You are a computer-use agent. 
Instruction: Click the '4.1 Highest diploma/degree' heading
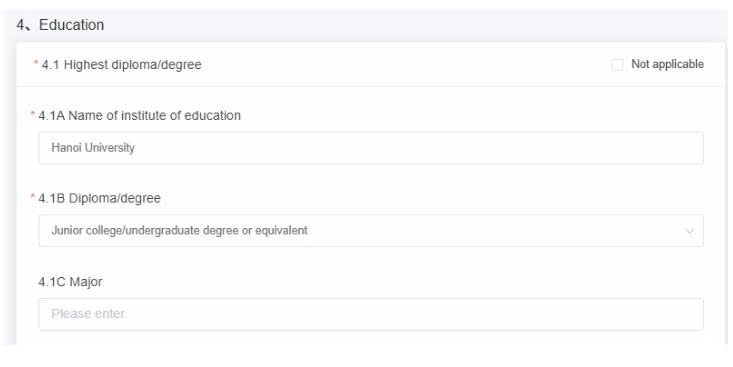pyautogui.click(x=122, y=65)
